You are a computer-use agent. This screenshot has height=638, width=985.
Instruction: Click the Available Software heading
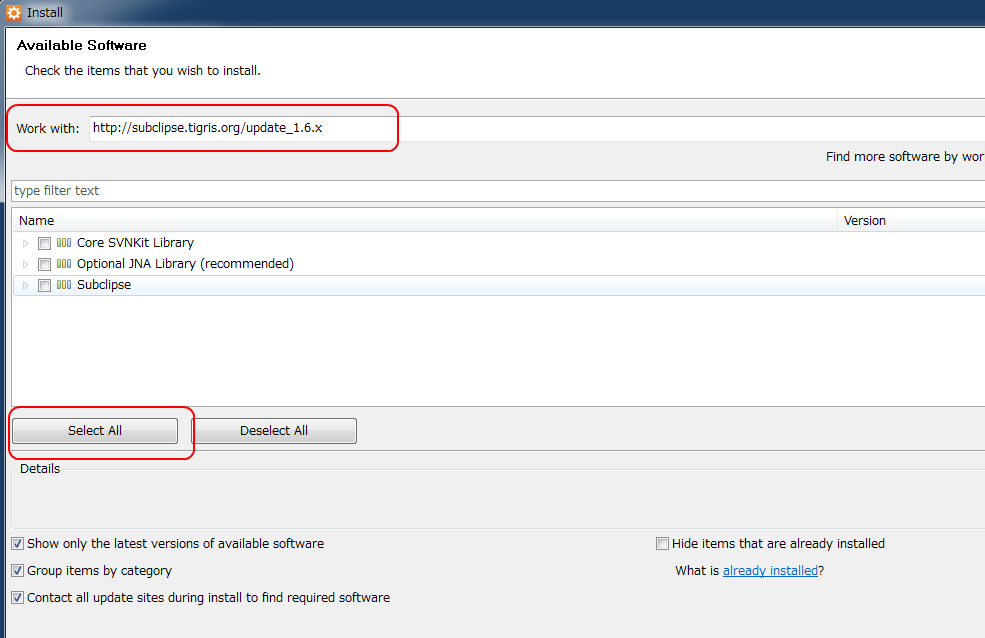click(x=82, y=45)
